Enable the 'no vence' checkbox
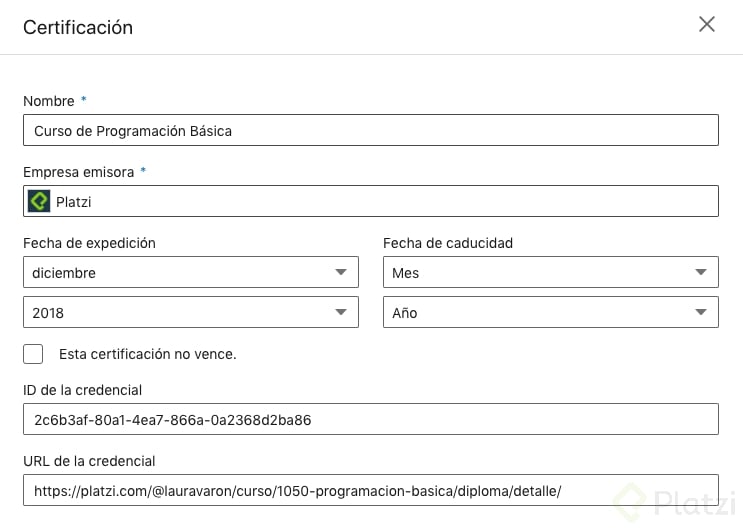The height and width of the screenshot is (529, 743). click(33, 354)
